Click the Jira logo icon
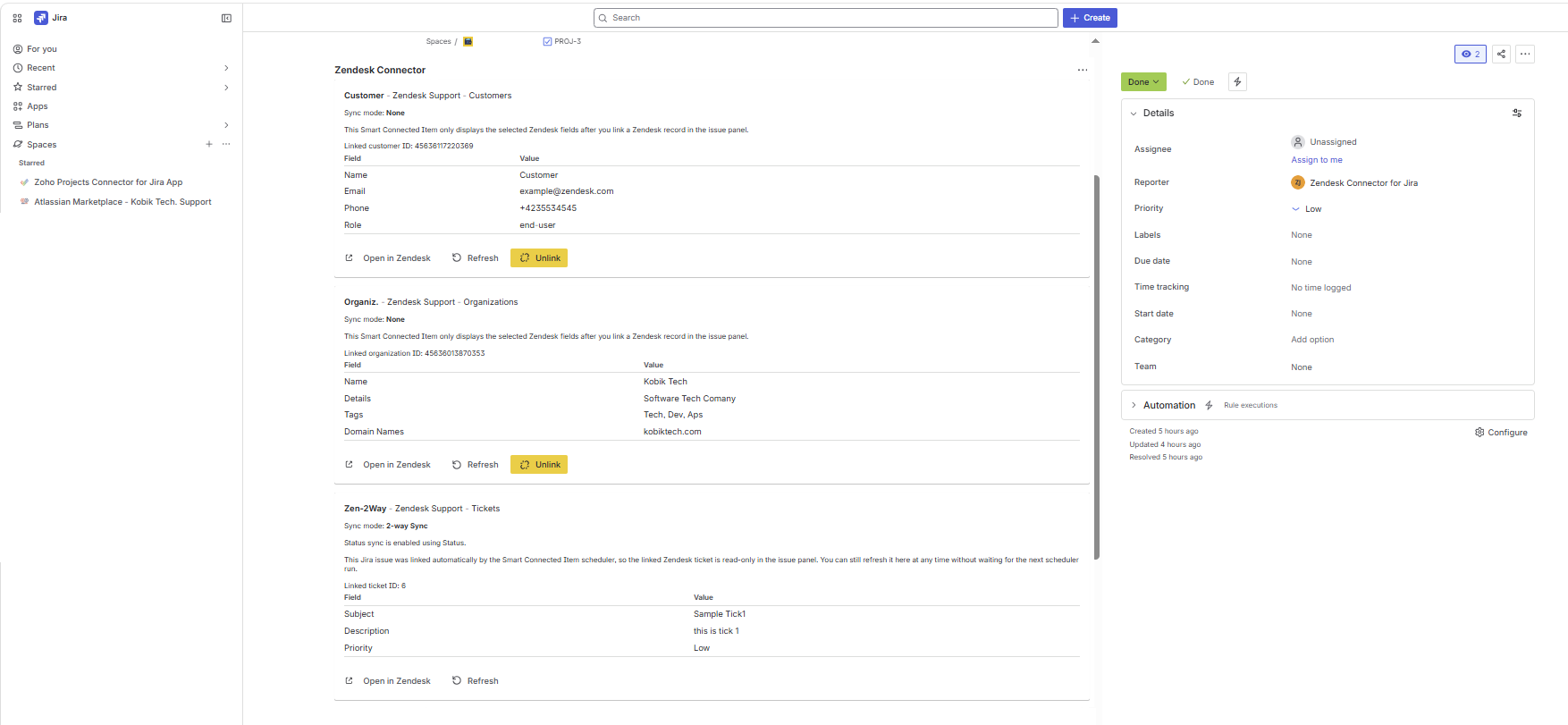Image resolution: width=1568 pixels, height=725 pixels. (40, 18)
